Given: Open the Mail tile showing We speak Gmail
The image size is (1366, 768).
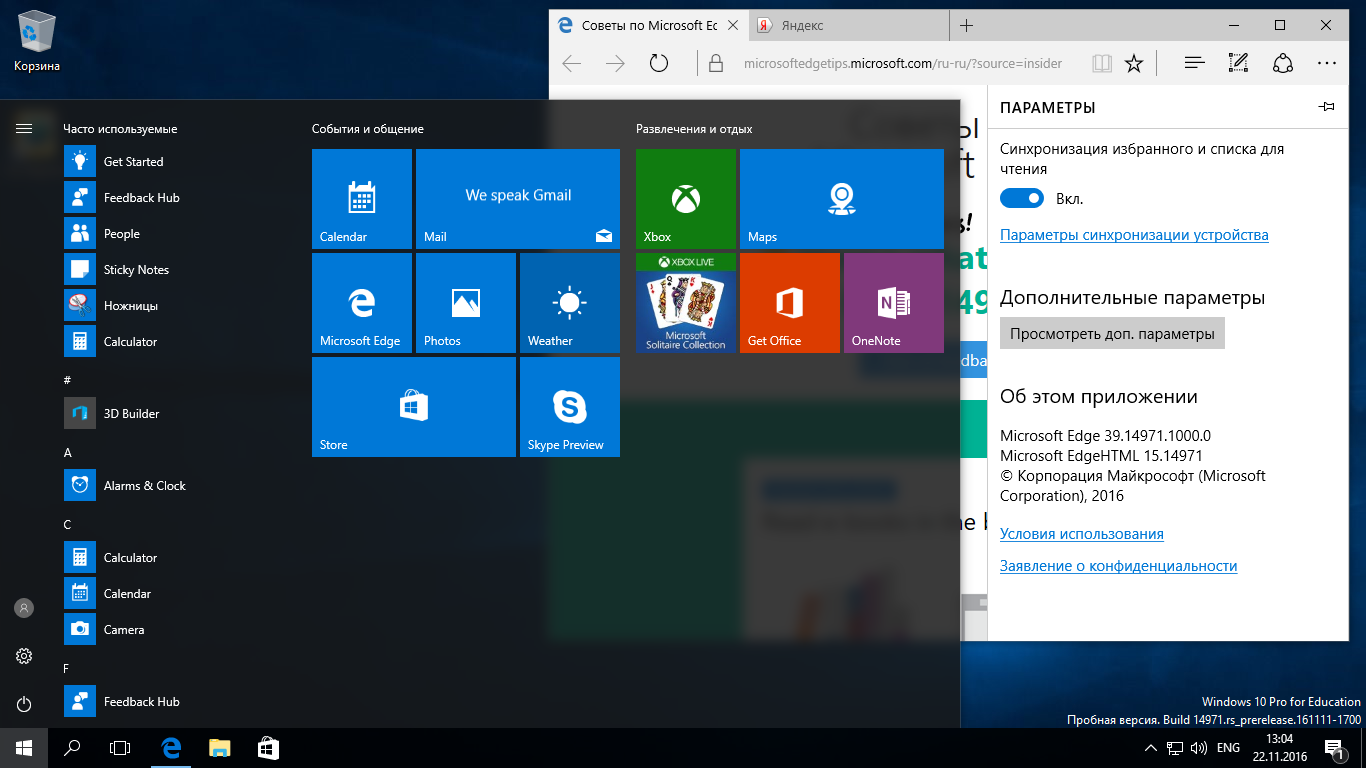Looking at the screenshot, I should tap(518, 199).
